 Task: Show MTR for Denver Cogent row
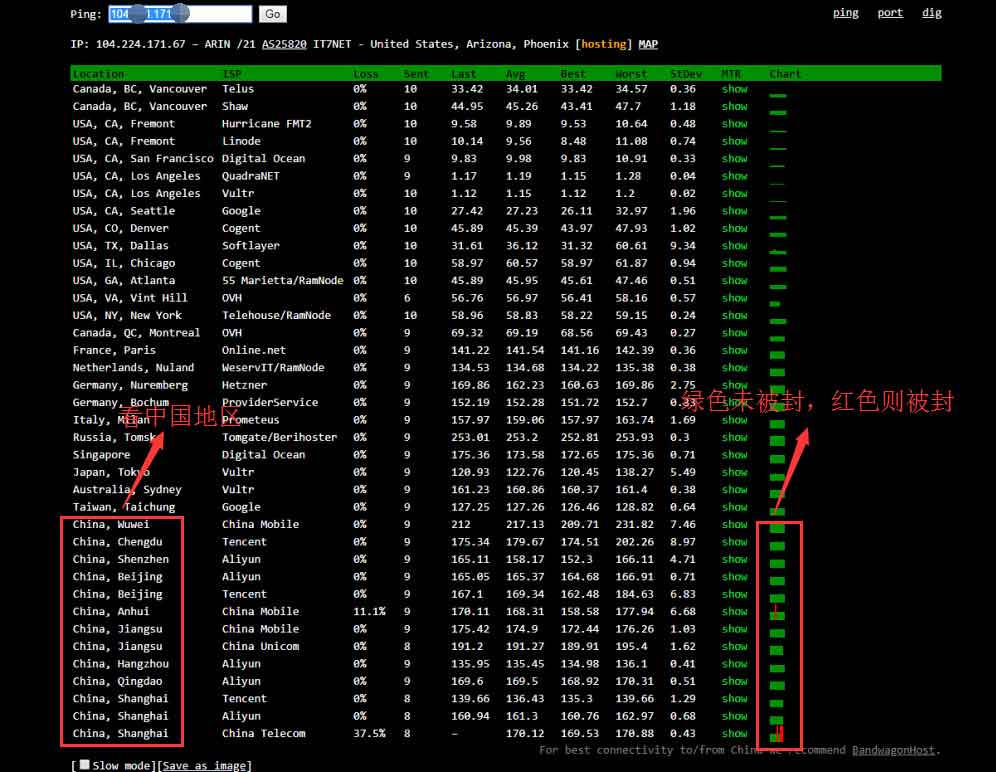[734, 228]
